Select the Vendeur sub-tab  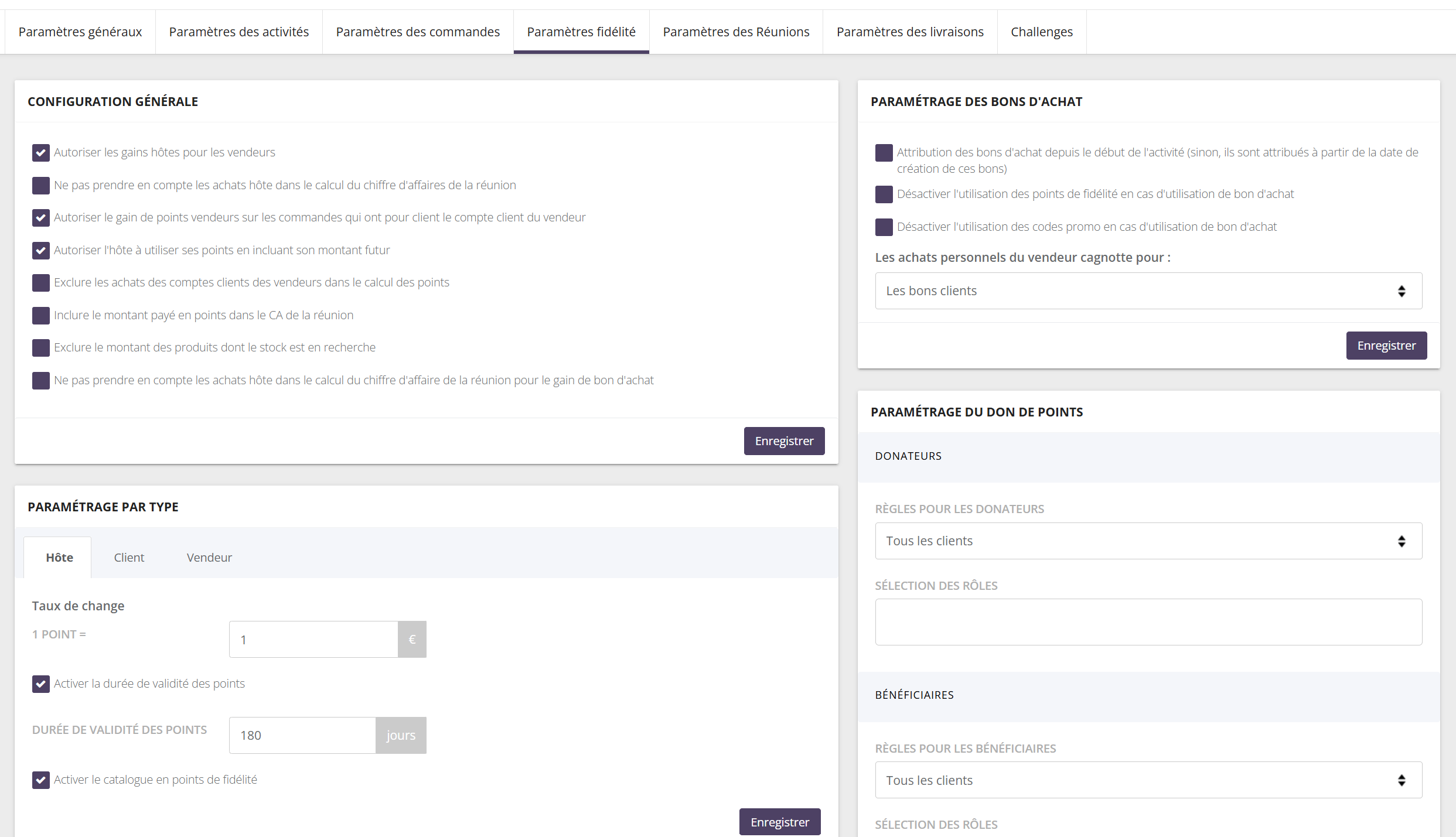point(209,558)
